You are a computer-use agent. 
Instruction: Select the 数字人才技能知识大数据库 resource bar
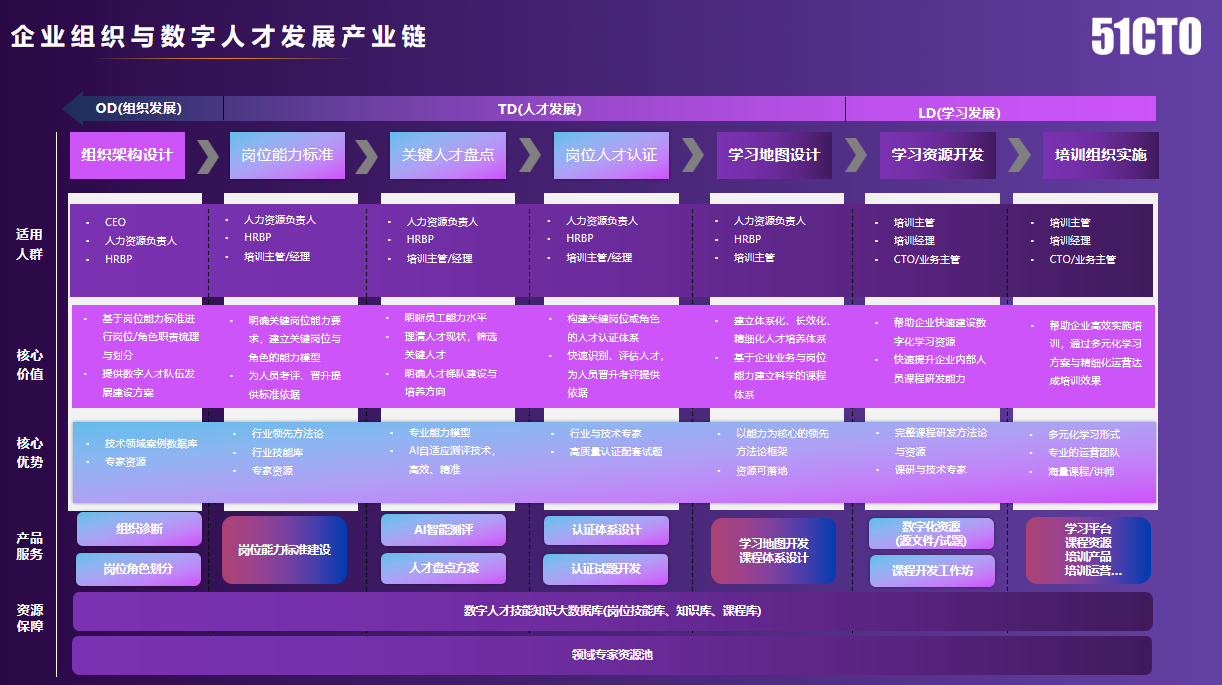pos(612,611)
